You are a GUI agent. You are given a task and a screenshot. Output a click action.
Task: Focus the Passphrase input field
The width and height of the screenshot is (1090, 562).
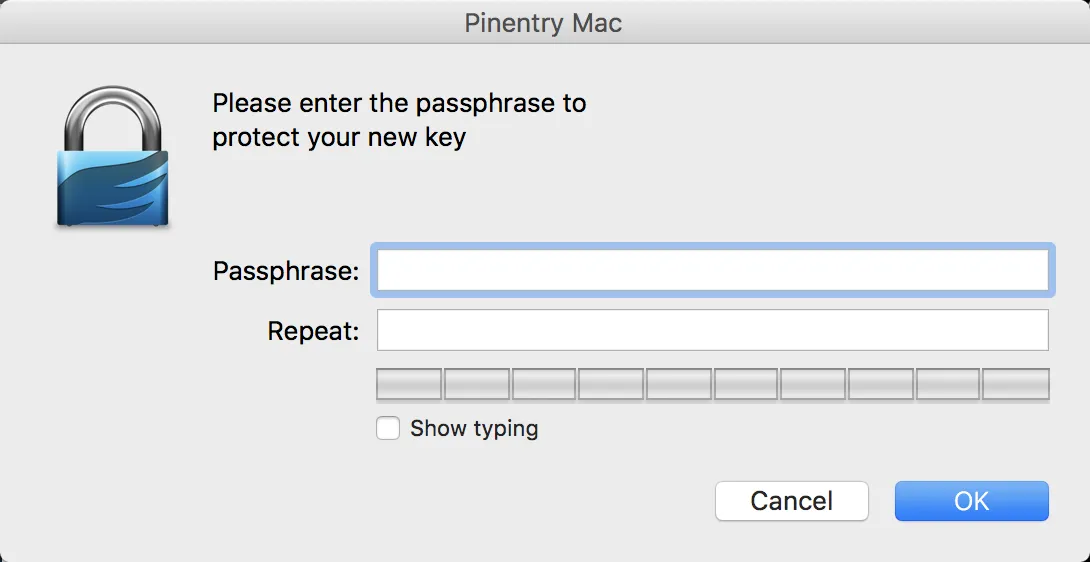pos(713,270)
